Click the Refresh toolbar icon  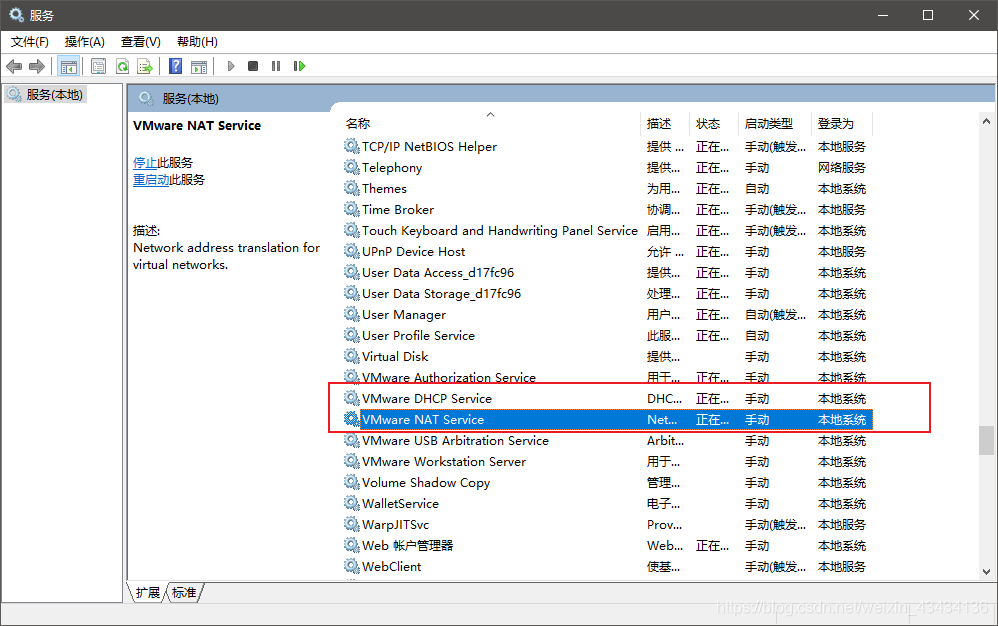[x=122, y=66]
